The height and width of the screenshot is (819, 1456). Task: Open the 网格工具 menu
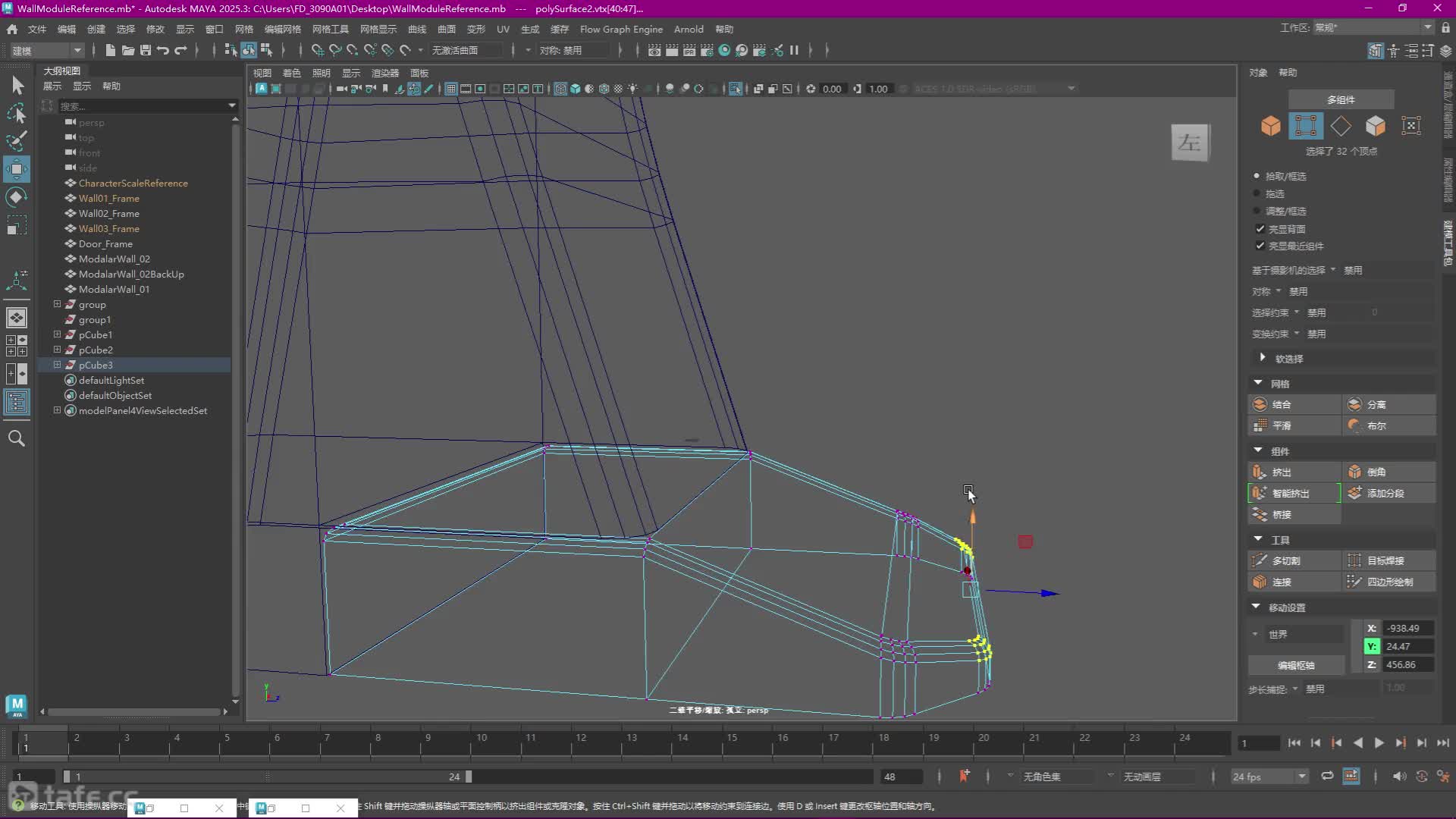pyautogui.click(x=330, y=29)
